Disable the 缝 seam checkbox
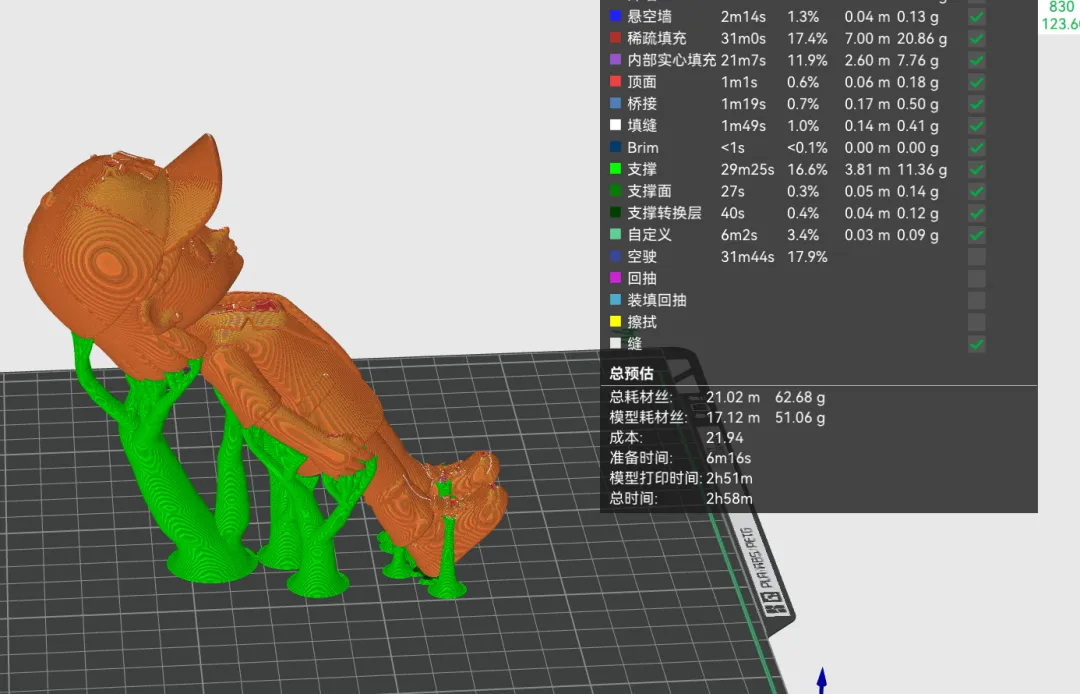 (976, 344)
